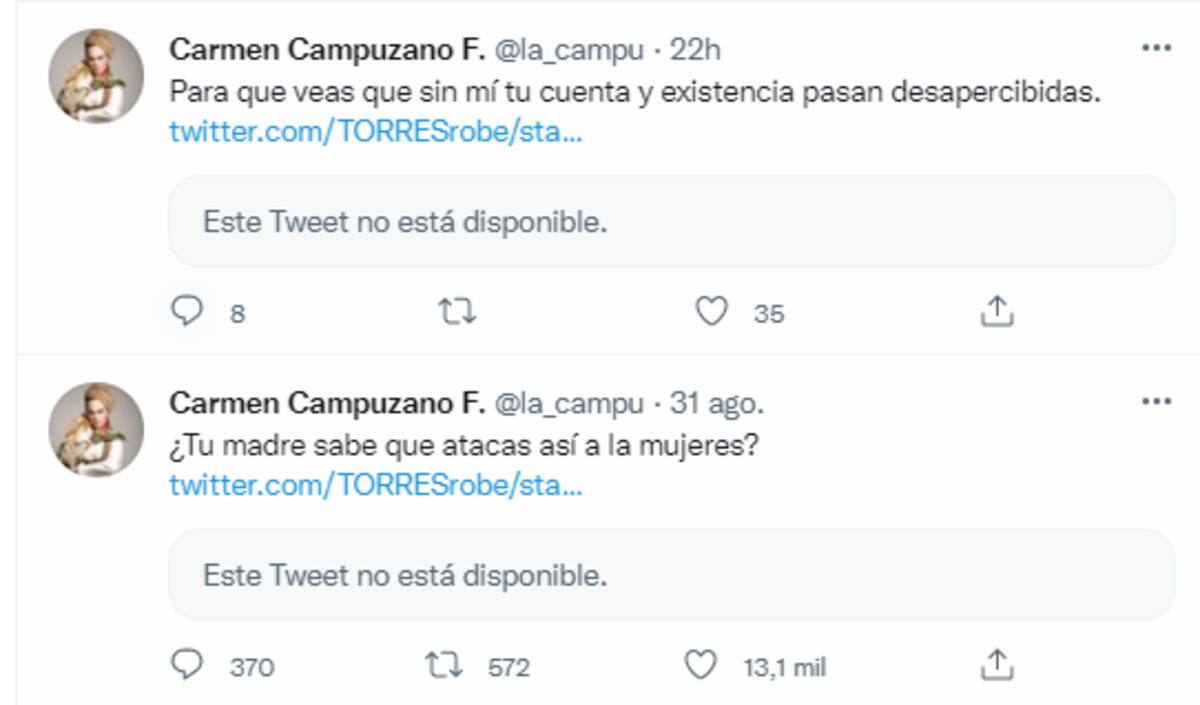Click the 31 ago. timestamp
Screen dimensions: 1200x705
717,403
